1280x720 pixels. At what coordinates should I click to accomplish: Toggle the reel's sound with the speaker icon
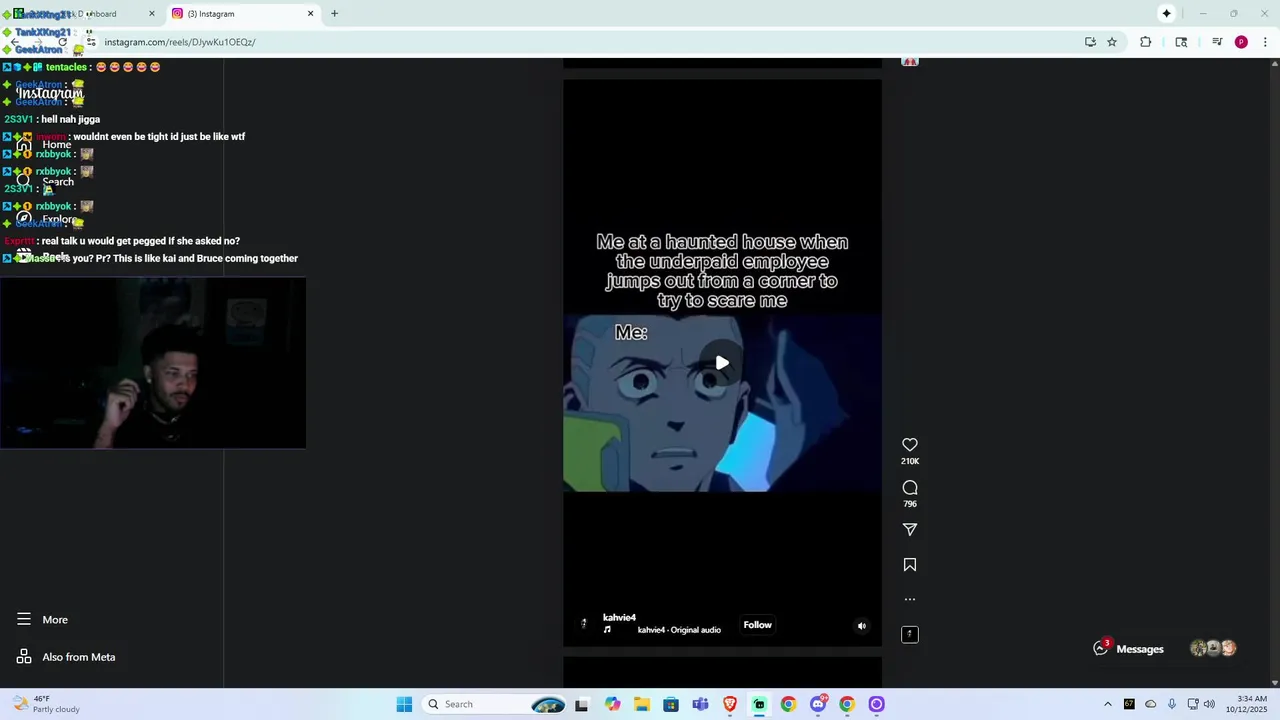coord(862,626)
